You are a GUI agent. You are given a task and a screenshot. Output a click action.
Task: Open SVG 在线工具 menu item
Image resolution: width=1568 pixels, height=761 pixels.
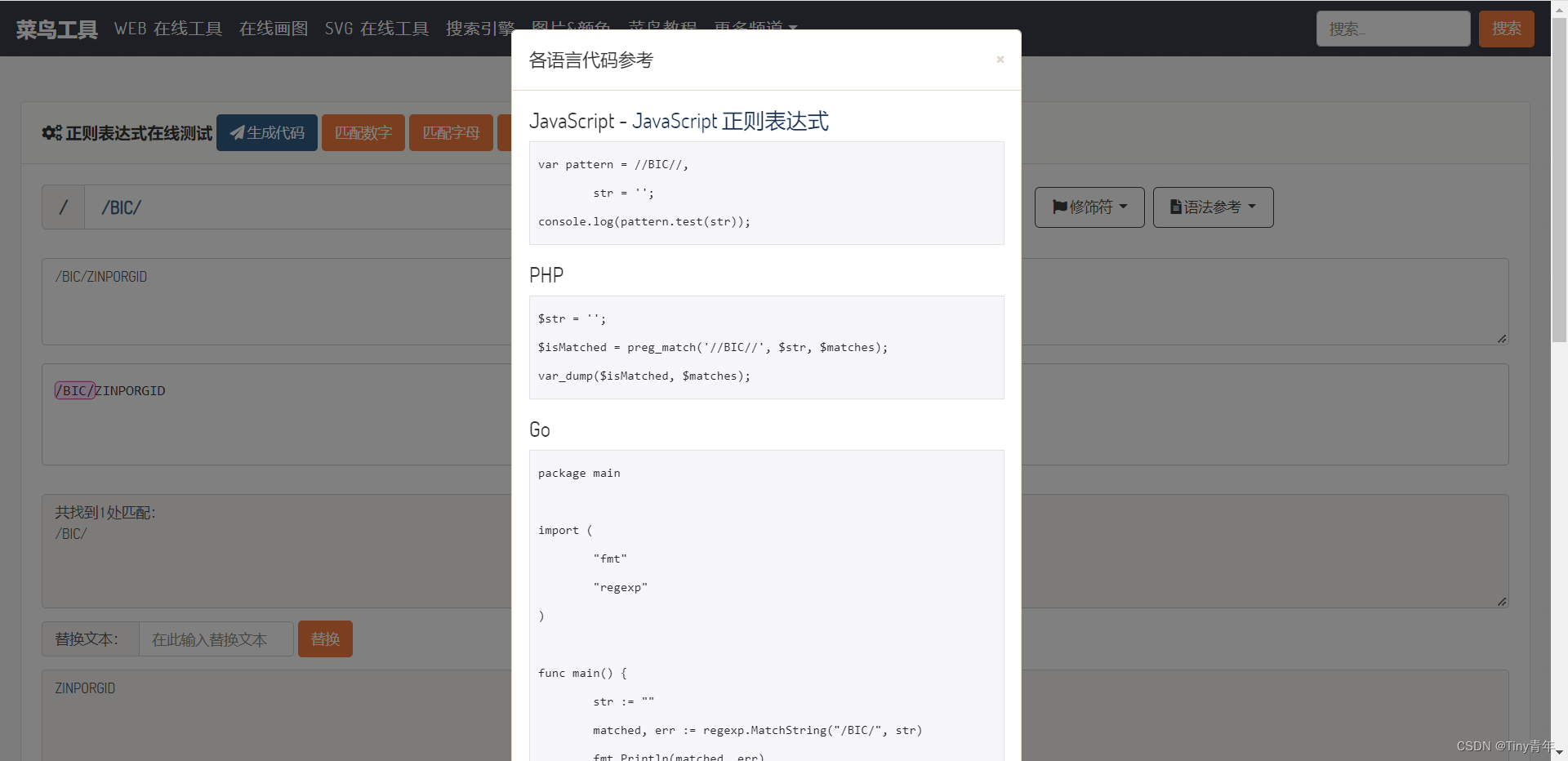coord(376,29)
